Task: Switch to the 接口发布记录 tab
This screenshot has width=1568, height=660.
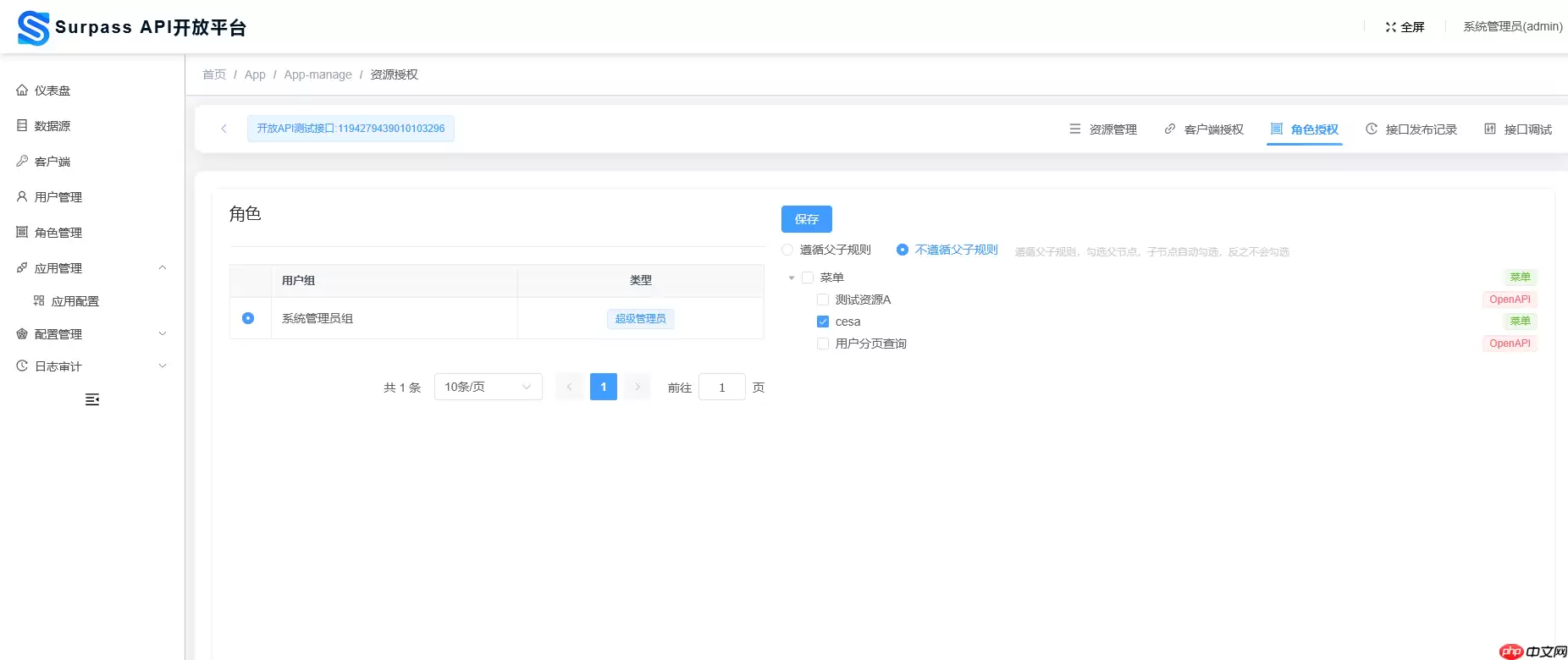Action: coord(1411,129)
